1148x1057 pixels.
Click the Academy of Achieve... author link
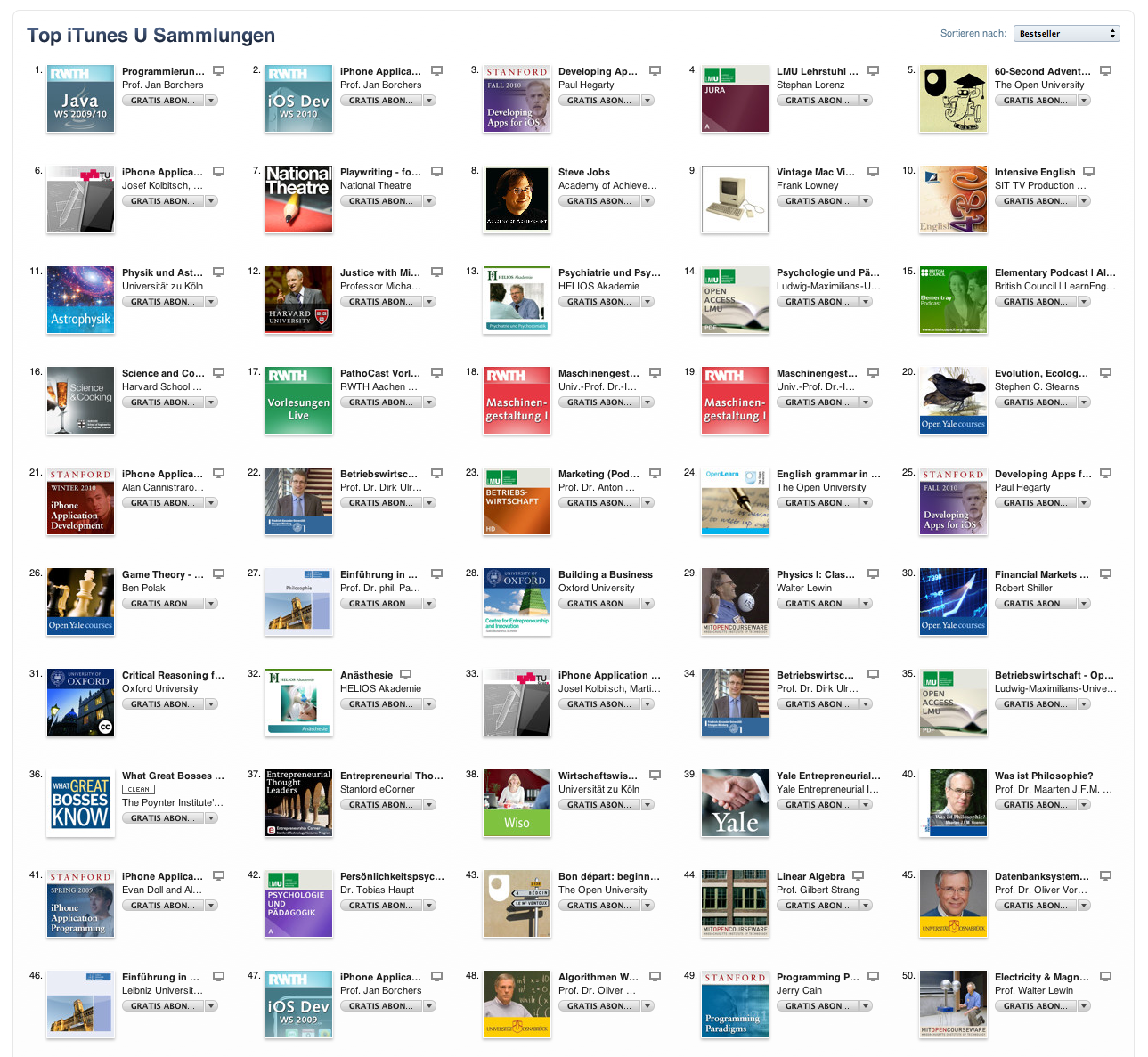pyautogui.click(x=607, y=185)
